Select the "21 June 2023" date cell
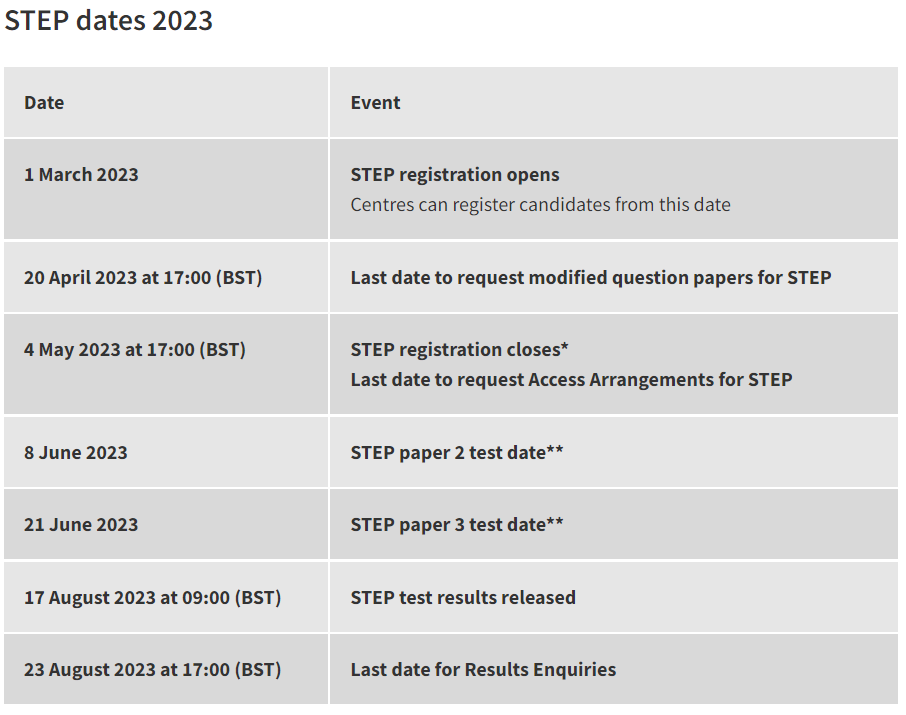 coord(81,525)
